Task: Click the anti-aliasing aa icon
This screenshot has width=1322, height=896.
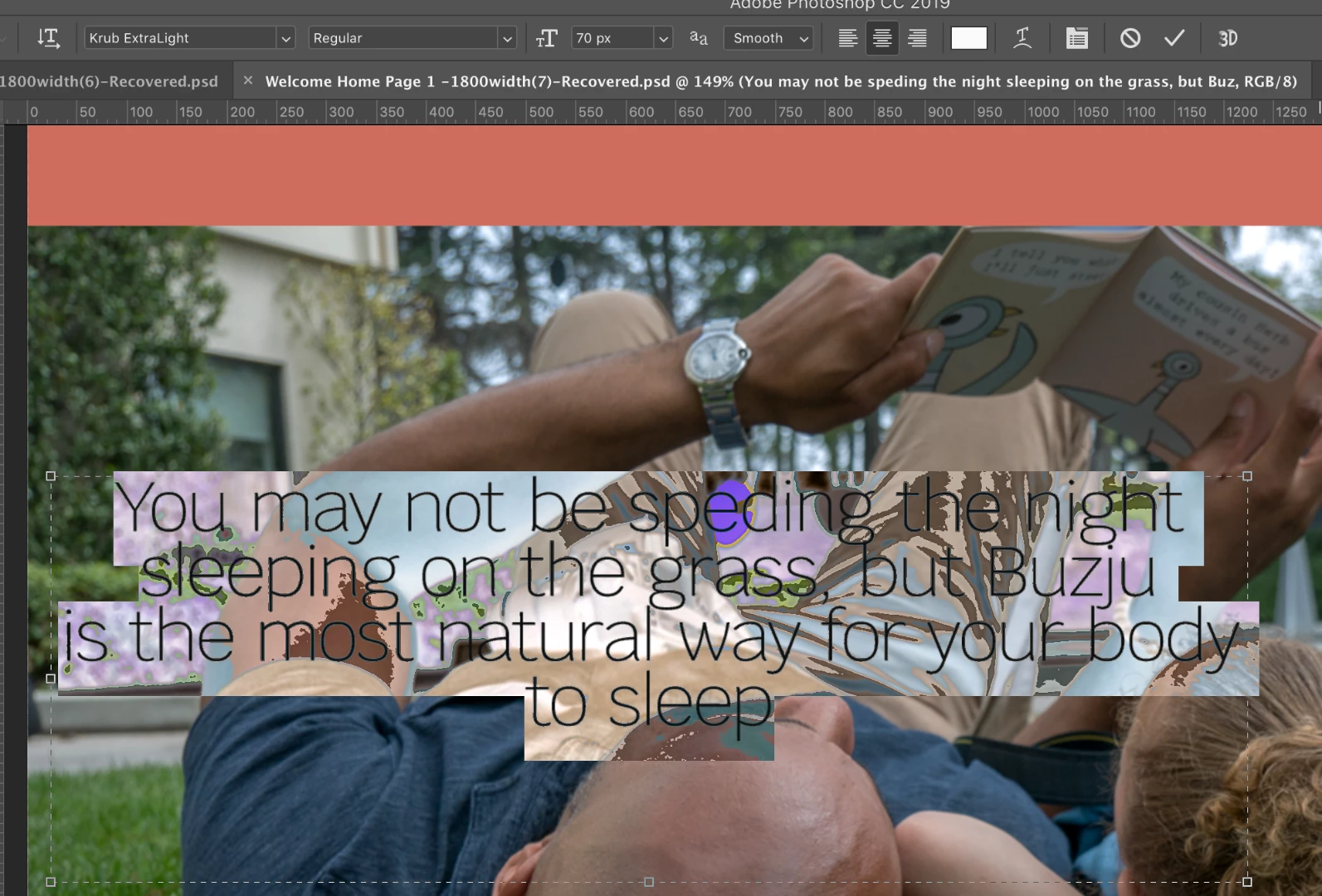Action: [699, 38]
